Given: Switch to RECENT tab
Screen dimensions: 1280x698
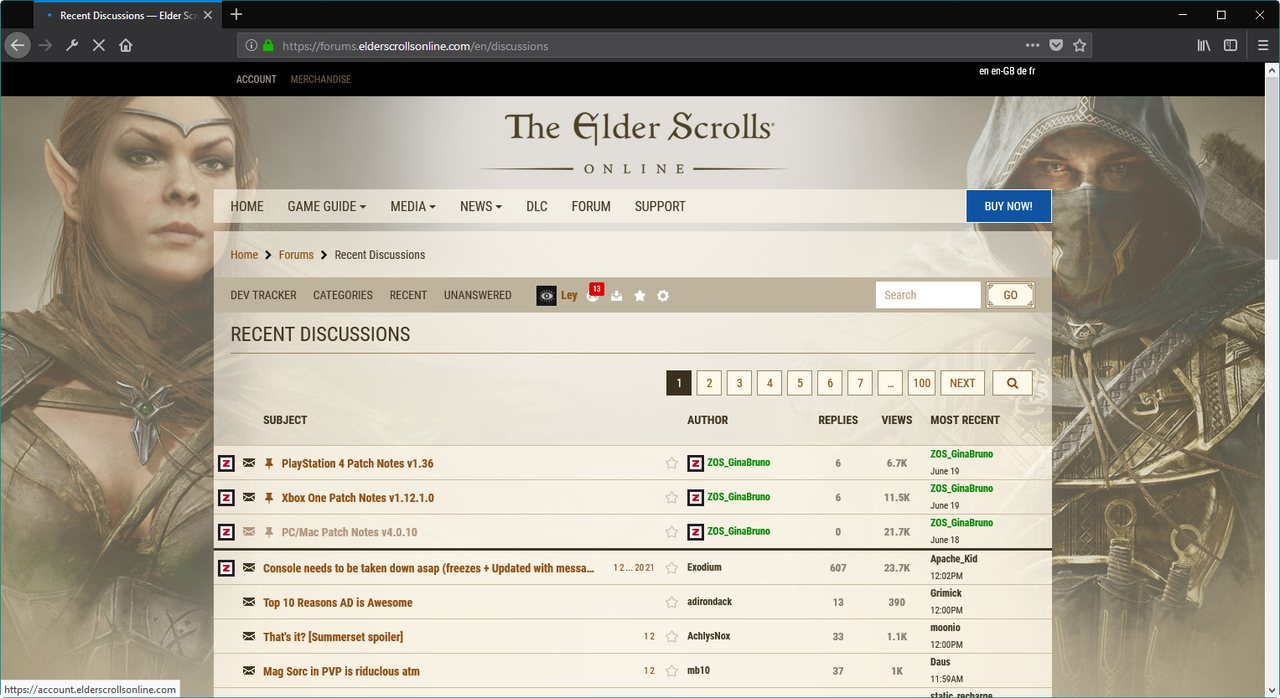Looking at the screenshot, I should (x=408, y=295).
